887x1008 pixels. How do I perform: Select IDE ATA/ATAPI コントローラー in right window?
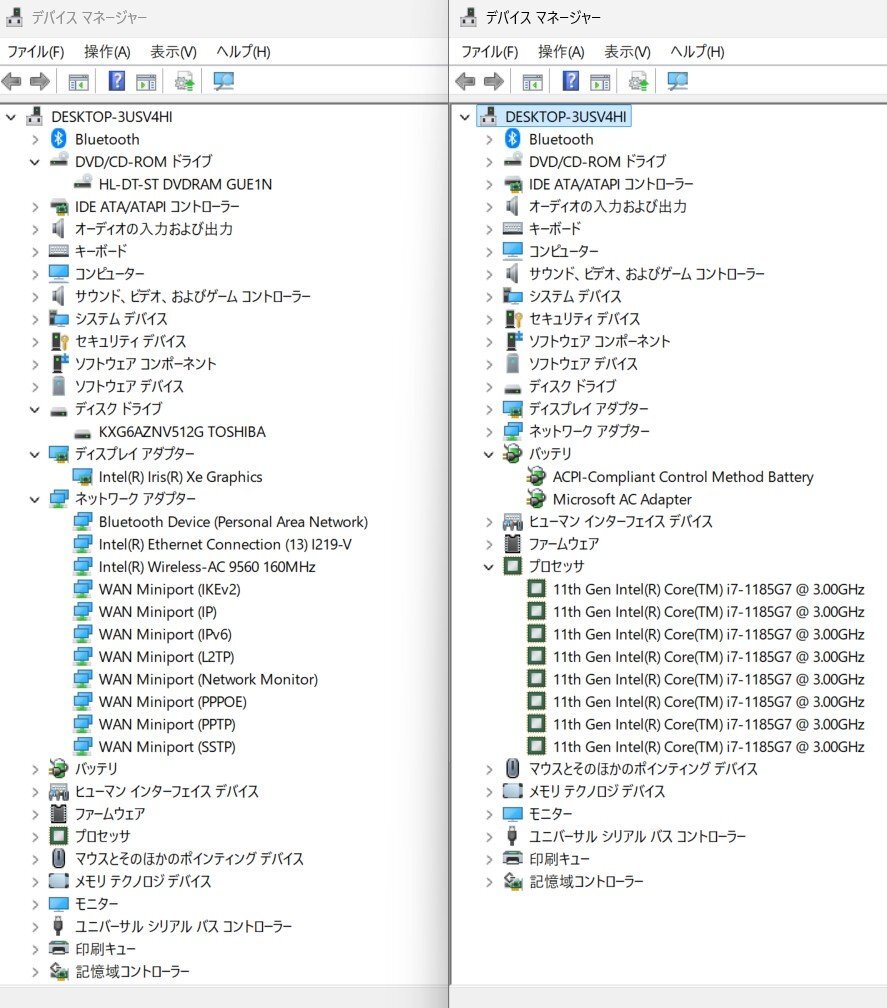point(611,184)
